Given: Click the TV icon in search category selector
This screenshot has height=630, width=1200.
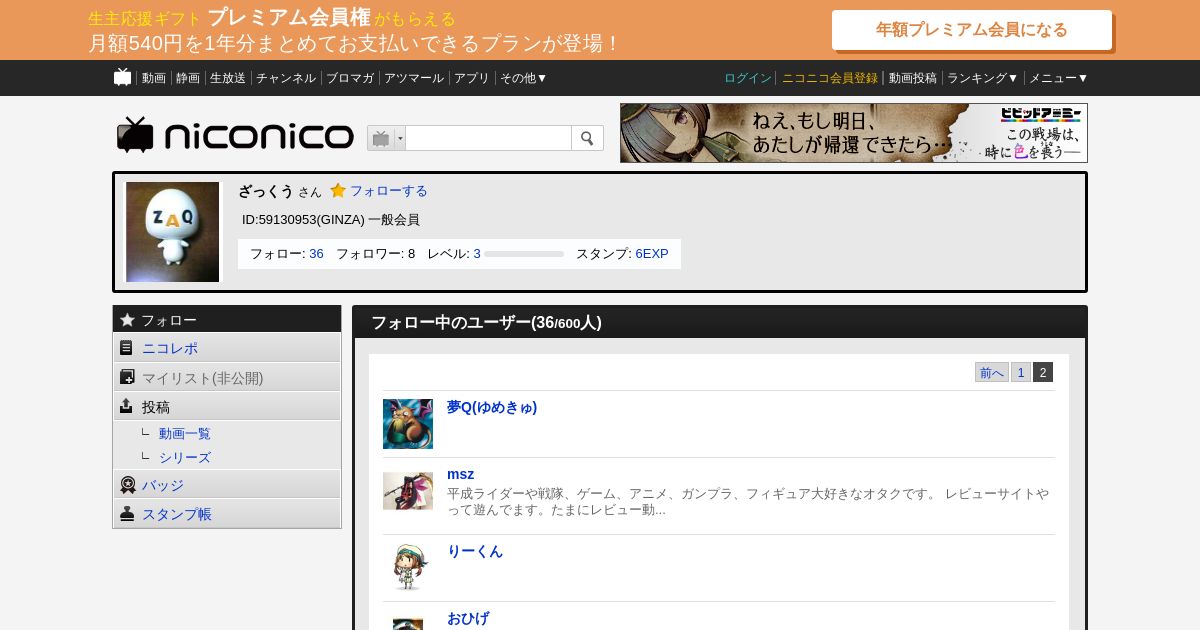Looking at the screenshot, I should [381, 138].
